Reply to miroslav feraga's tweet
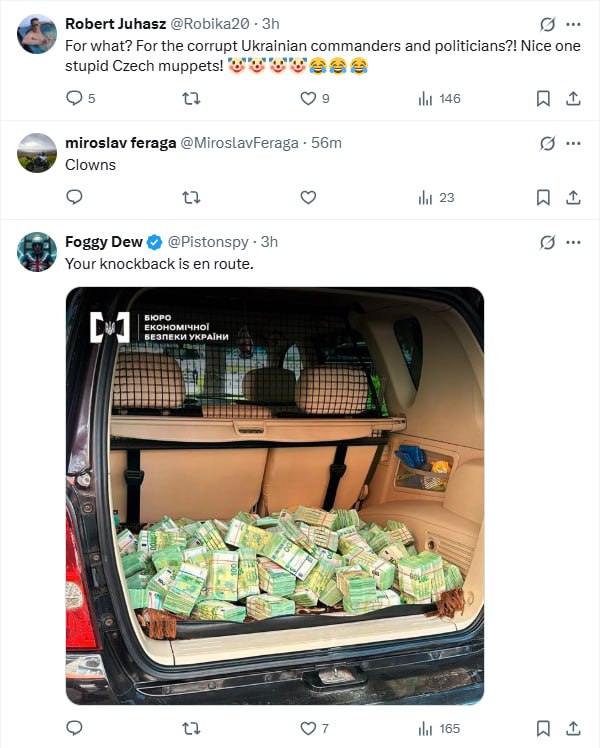Screen dimensions: 604x748 (x=73, y=197)
